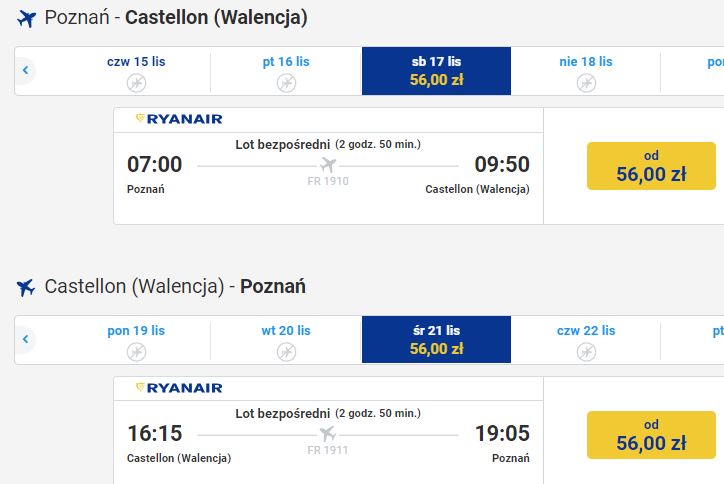
Task: Click the returning plane icon beside Castellon - Poznań heading
Action: (26, 287)
